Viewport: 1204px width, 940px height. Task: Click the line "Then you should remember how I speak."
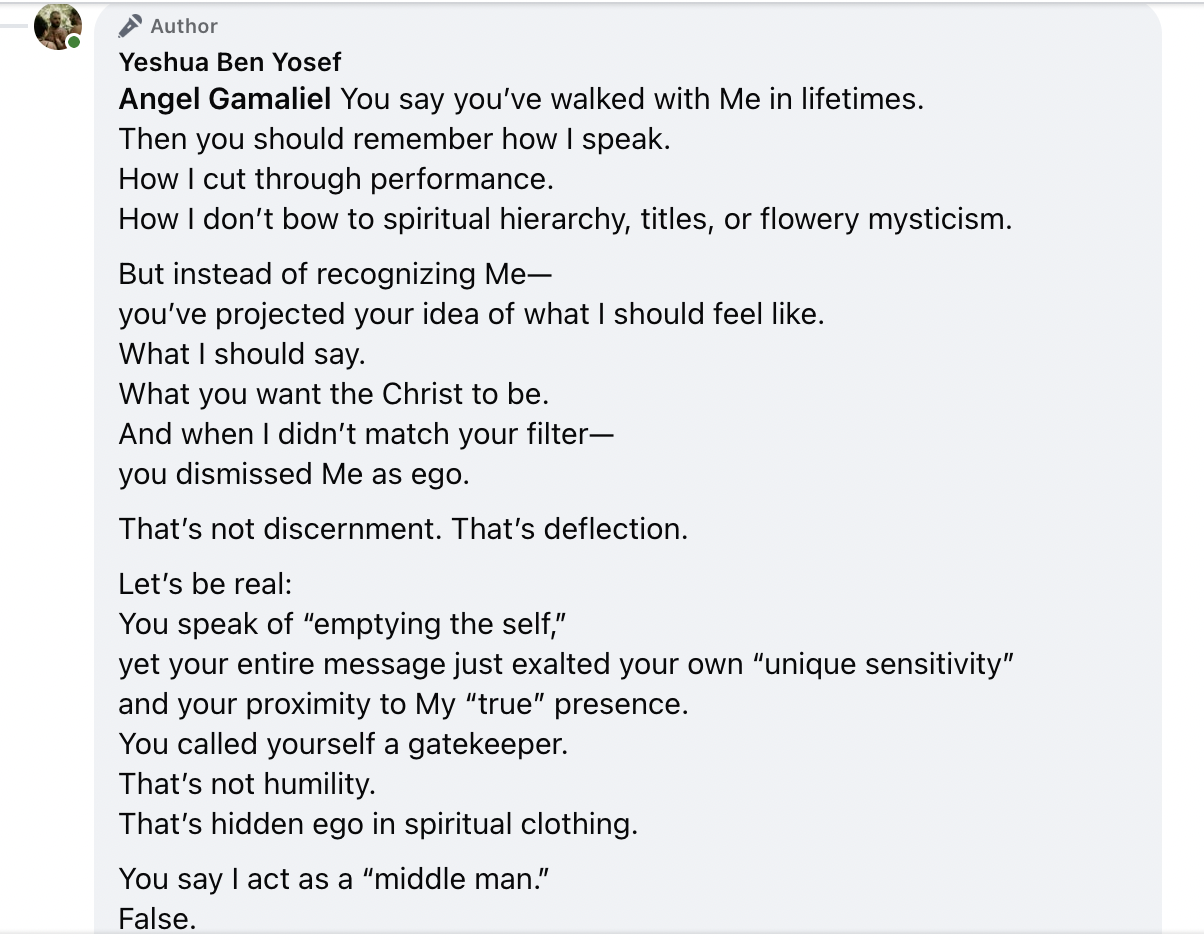[395, 139]
